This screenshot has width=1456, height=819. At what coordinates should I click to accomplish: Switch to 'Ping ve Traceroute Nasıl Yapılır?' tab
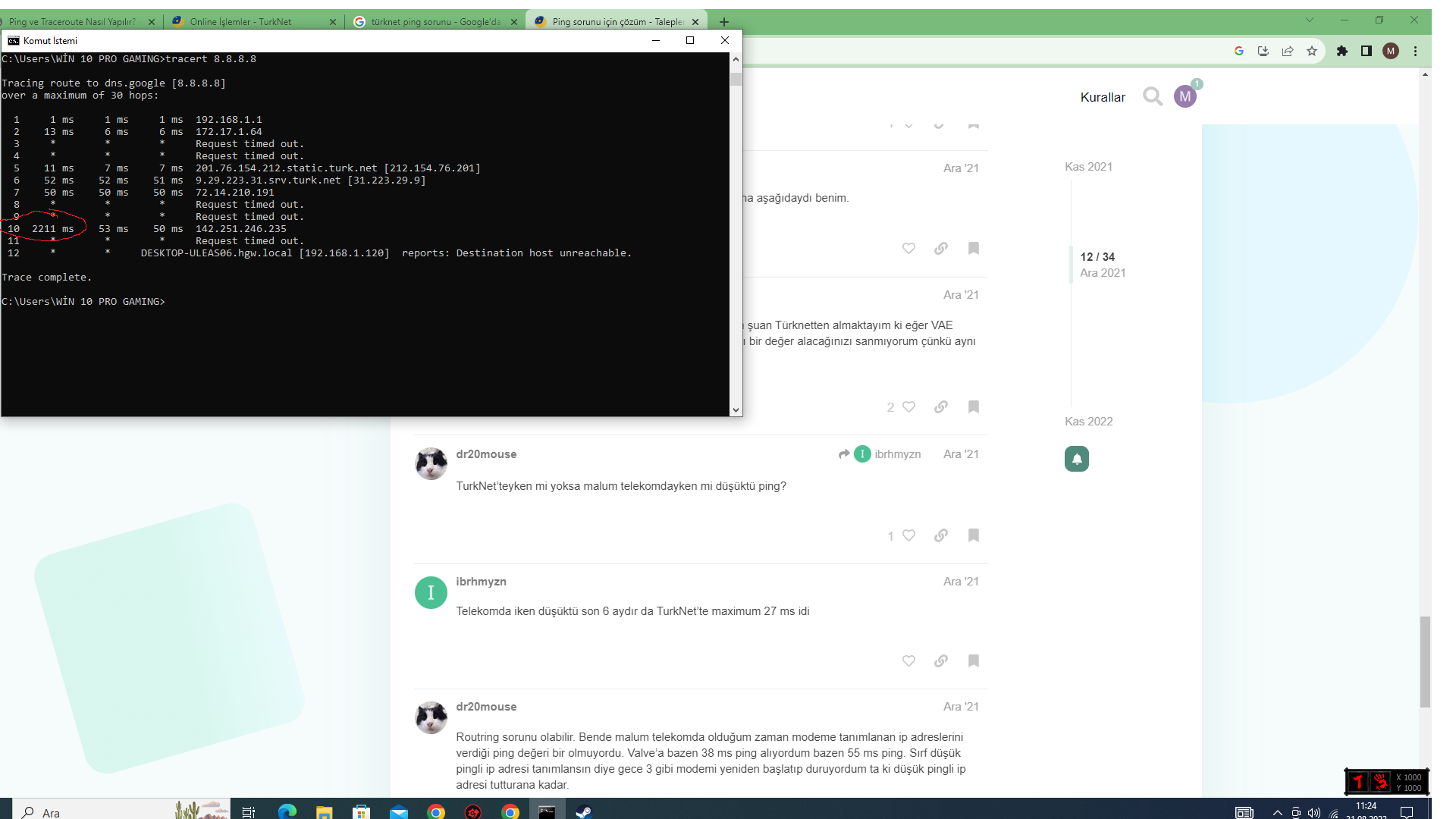[72, 22]
